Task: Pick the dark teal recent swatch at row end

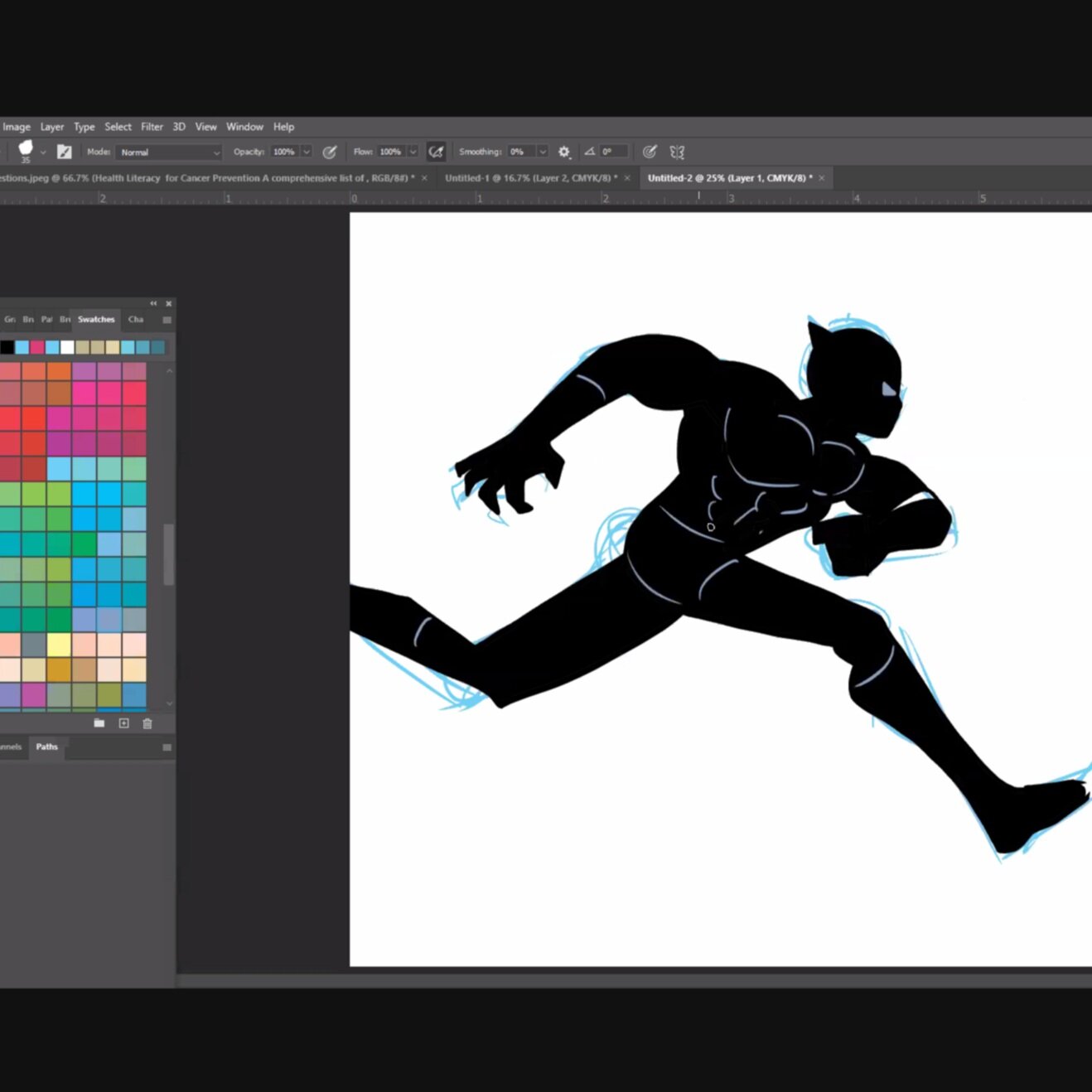Action: (157, 347)
